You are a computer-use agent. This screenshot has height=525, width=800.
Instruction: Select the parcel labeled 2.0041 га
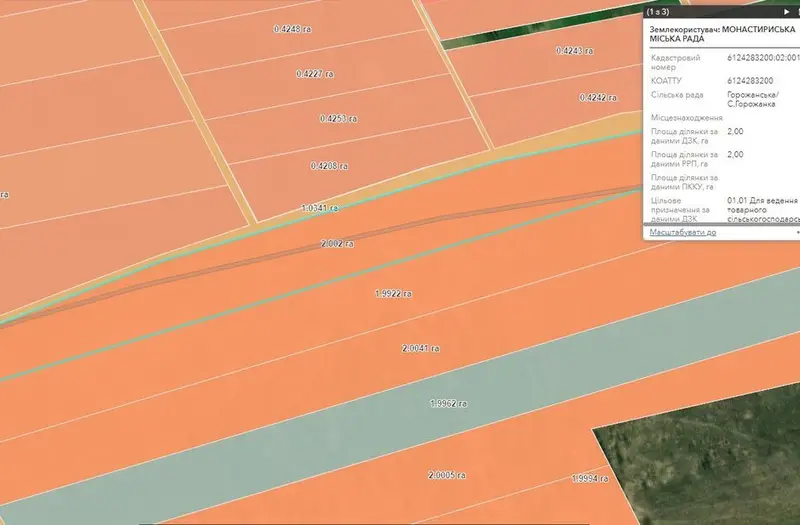[420, 348]
